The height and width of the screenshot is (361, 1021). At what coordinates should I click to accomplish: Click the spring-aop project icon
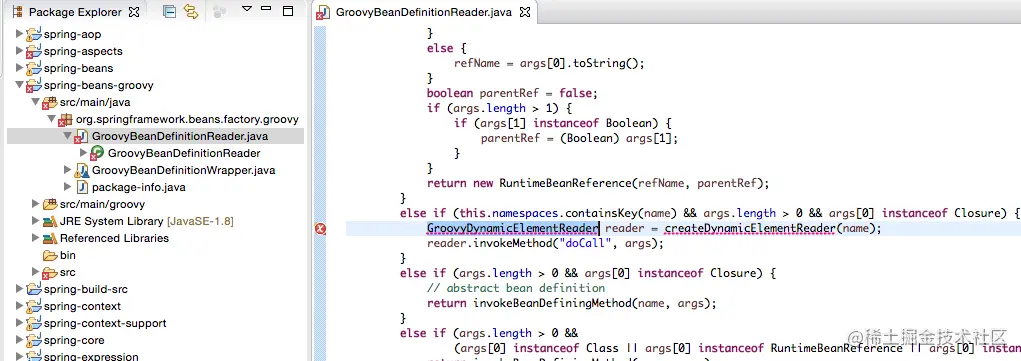[34, 35]
